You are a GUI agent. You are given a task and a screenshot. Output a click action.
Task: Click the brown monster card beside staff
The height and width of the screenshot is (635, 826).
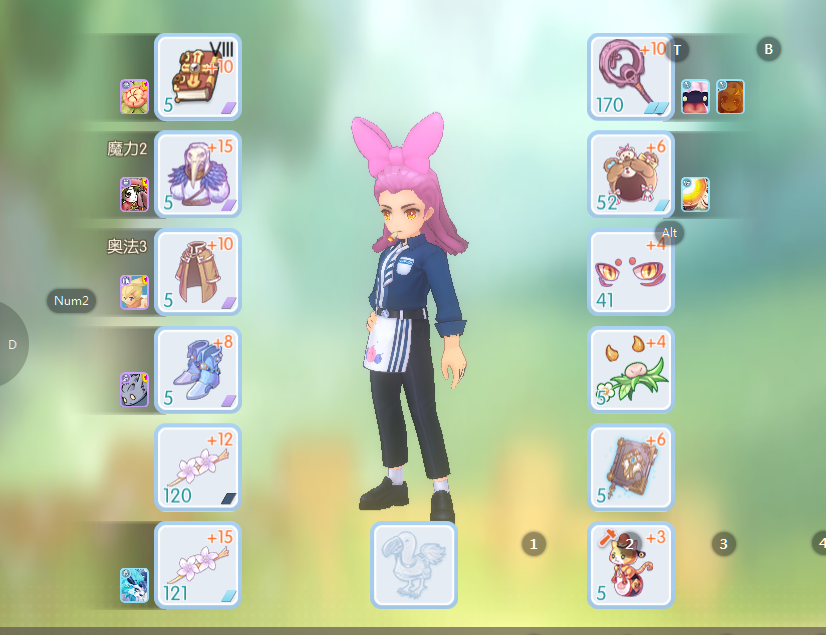[x=731, y=96]
